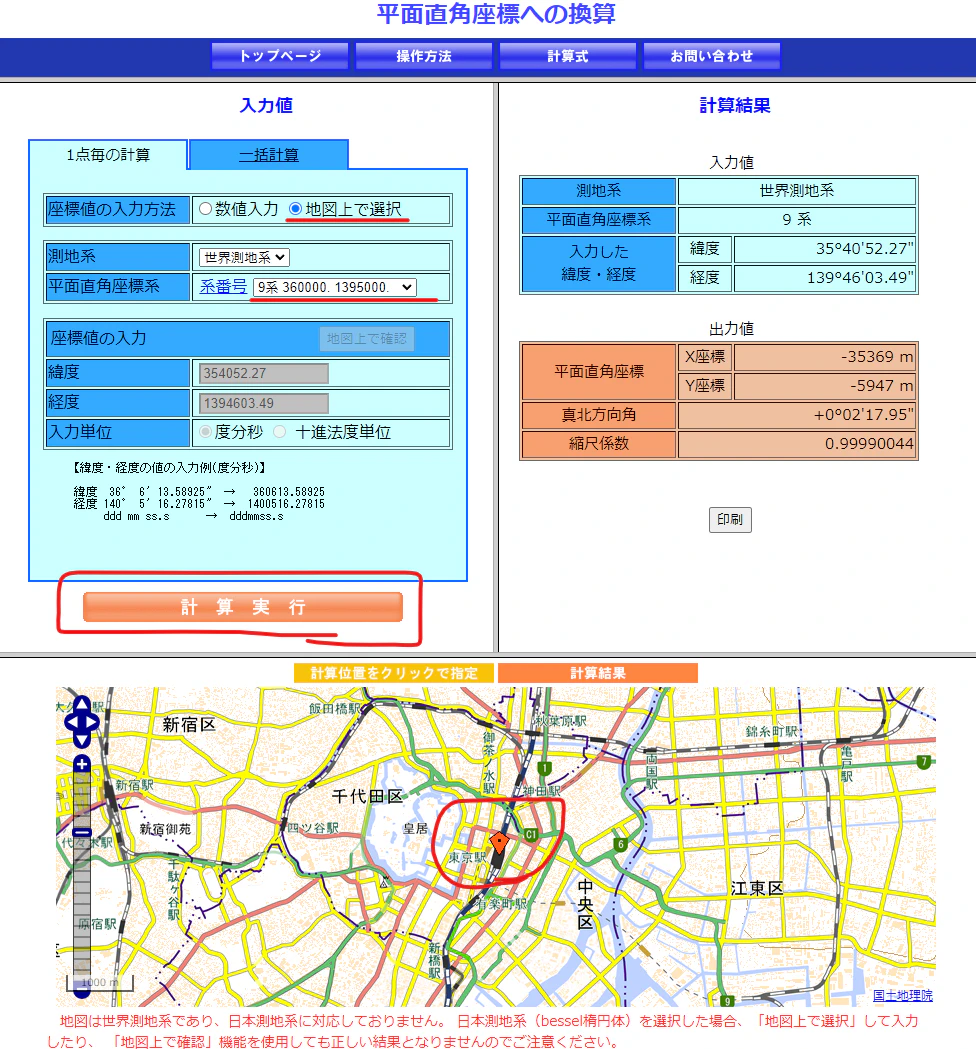The image size is (976, 1049).
Task: Click the Y座標 result value -5947 m
Action: (825, 386)
